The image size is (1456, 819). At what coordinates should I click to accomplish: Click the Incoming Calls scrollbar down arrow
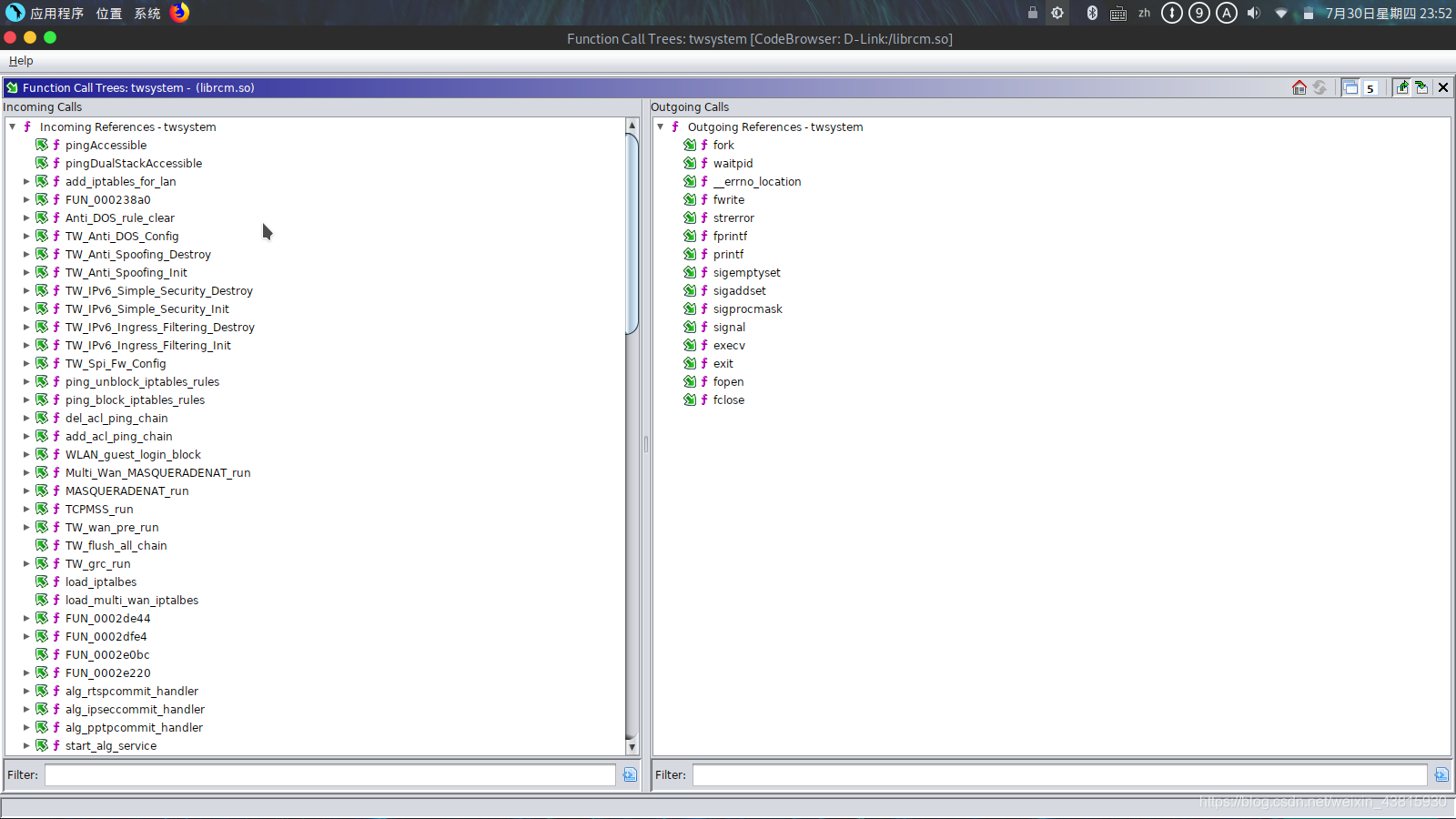click(x=632, y=747)
